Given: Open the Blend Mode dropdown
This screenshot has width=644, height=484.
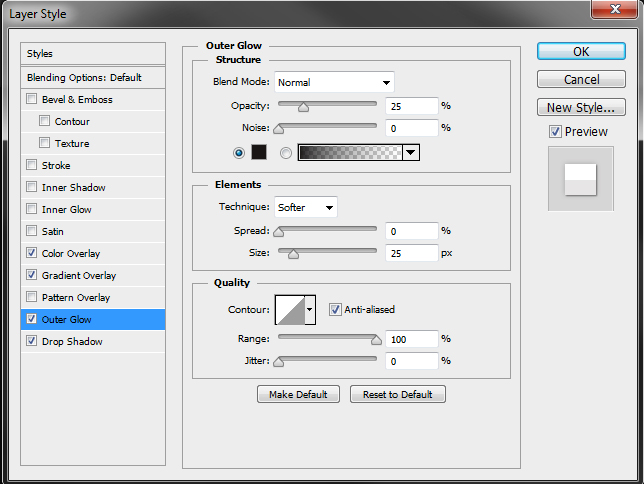Looking at the screenshot, I should coord(334,82).
